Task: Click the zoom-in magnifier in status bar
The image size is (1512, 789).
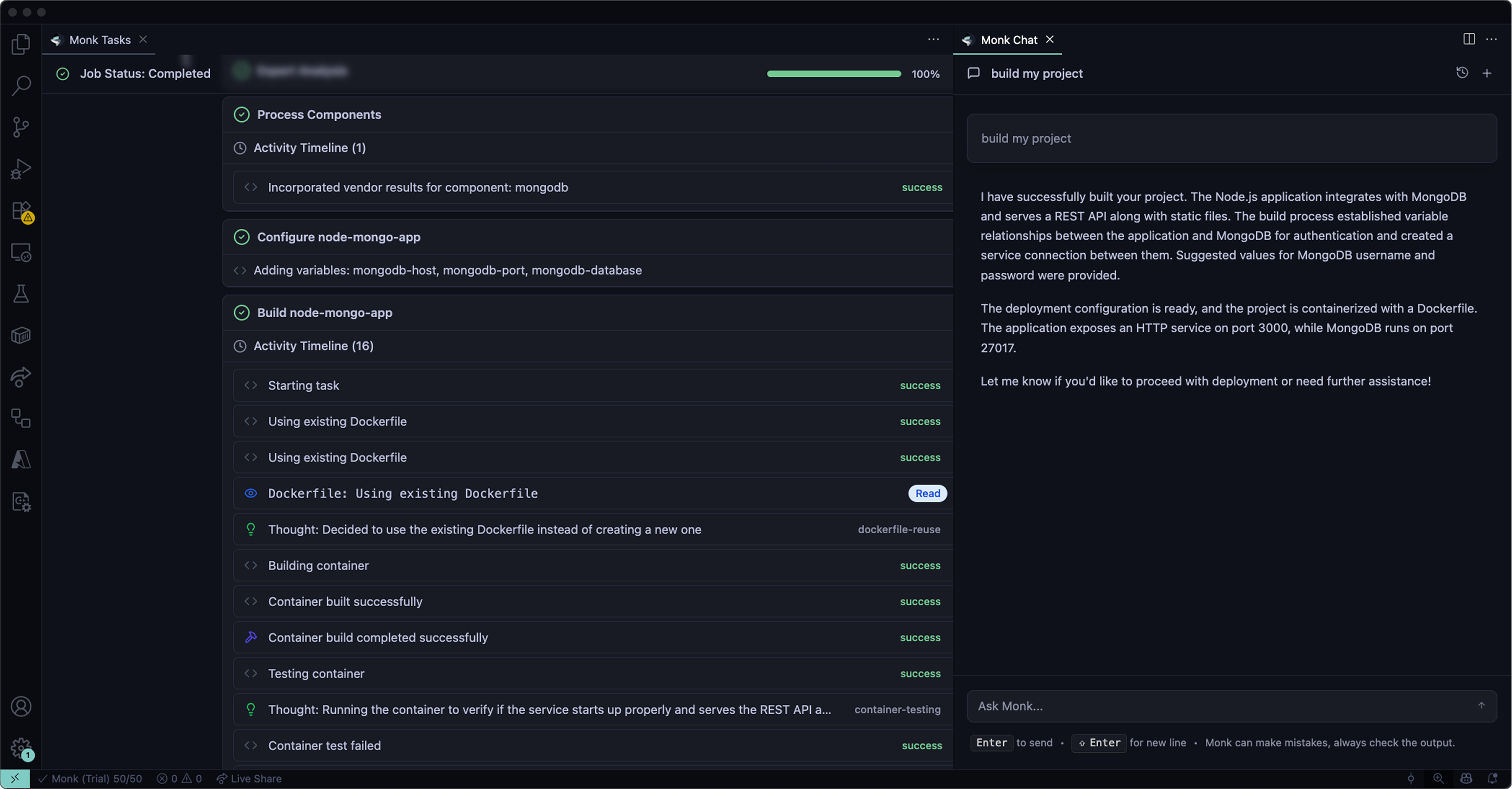Action: [1438, 778]
